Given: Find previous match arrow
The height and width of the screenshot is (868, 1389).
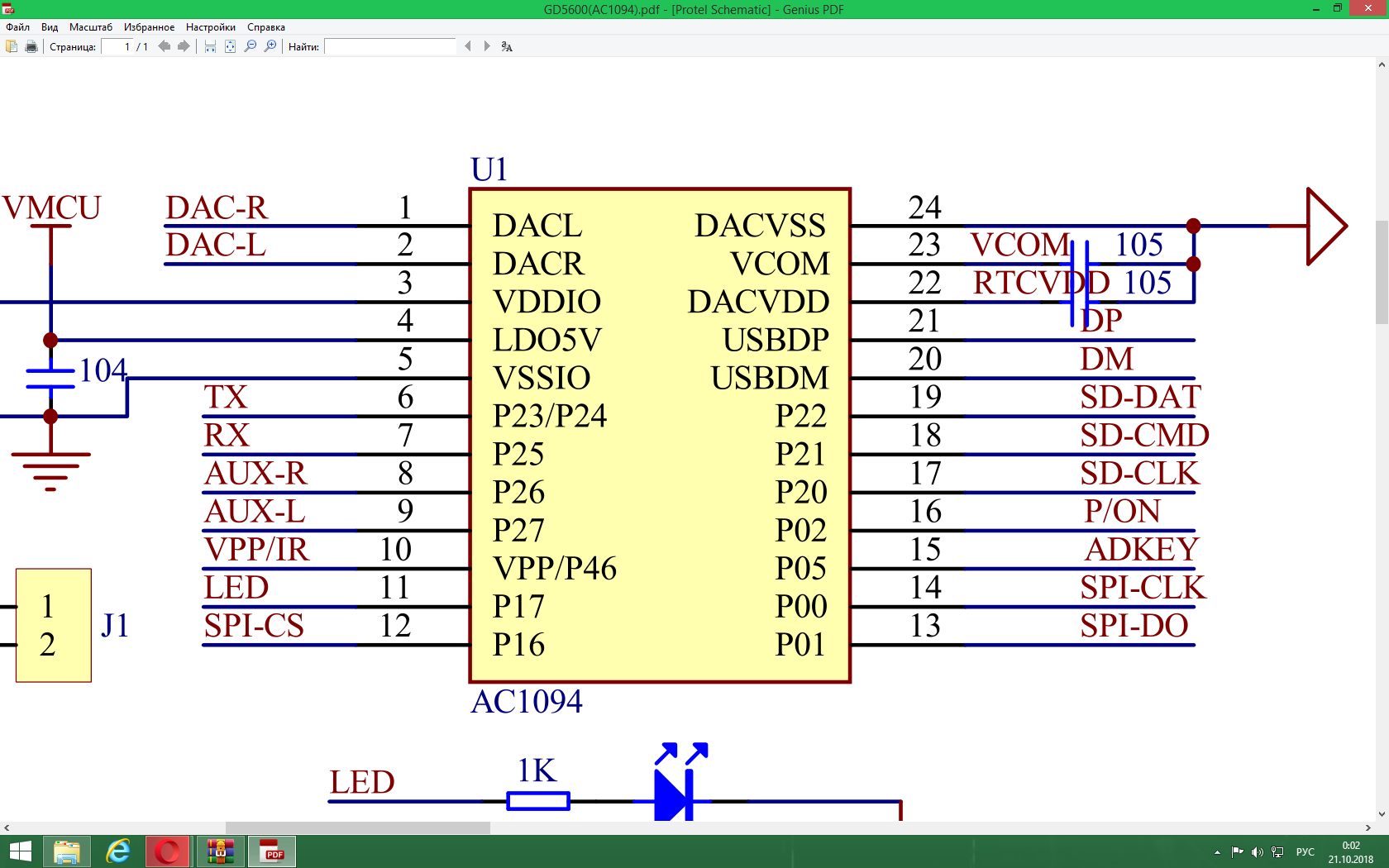Looking at the screenshot, I should (468, 46).
